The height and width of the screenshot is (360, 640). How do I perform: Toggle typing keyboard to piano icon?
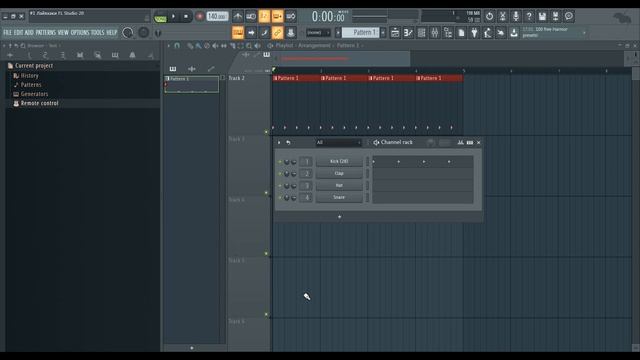(238, 32)
